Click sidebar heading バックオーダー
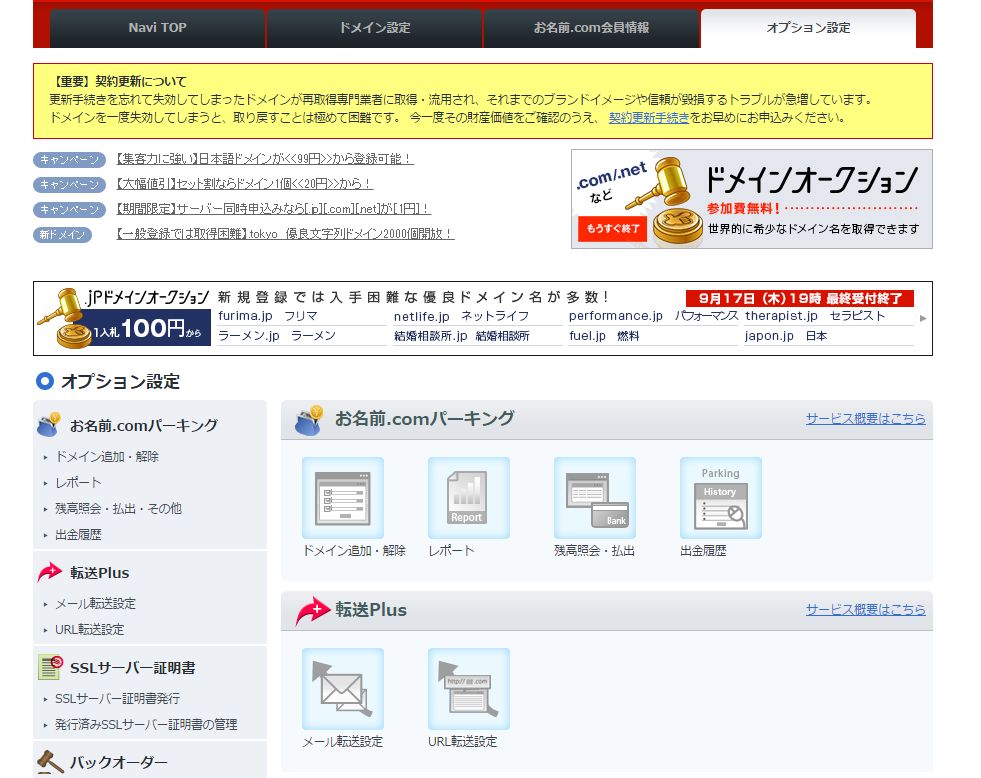981x778 pixels. (x=119, y=762)
